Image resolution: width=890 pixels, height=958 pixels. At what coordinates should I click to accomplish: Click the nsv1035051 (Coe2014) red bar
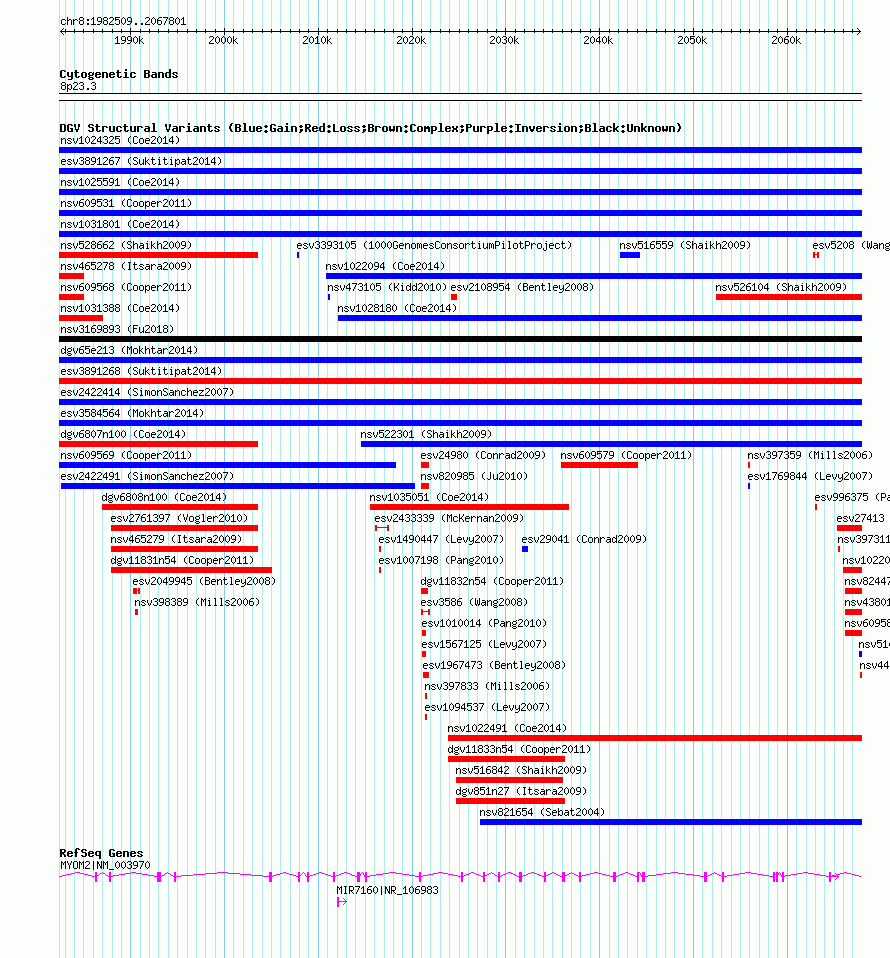click(x=469, y=507)
